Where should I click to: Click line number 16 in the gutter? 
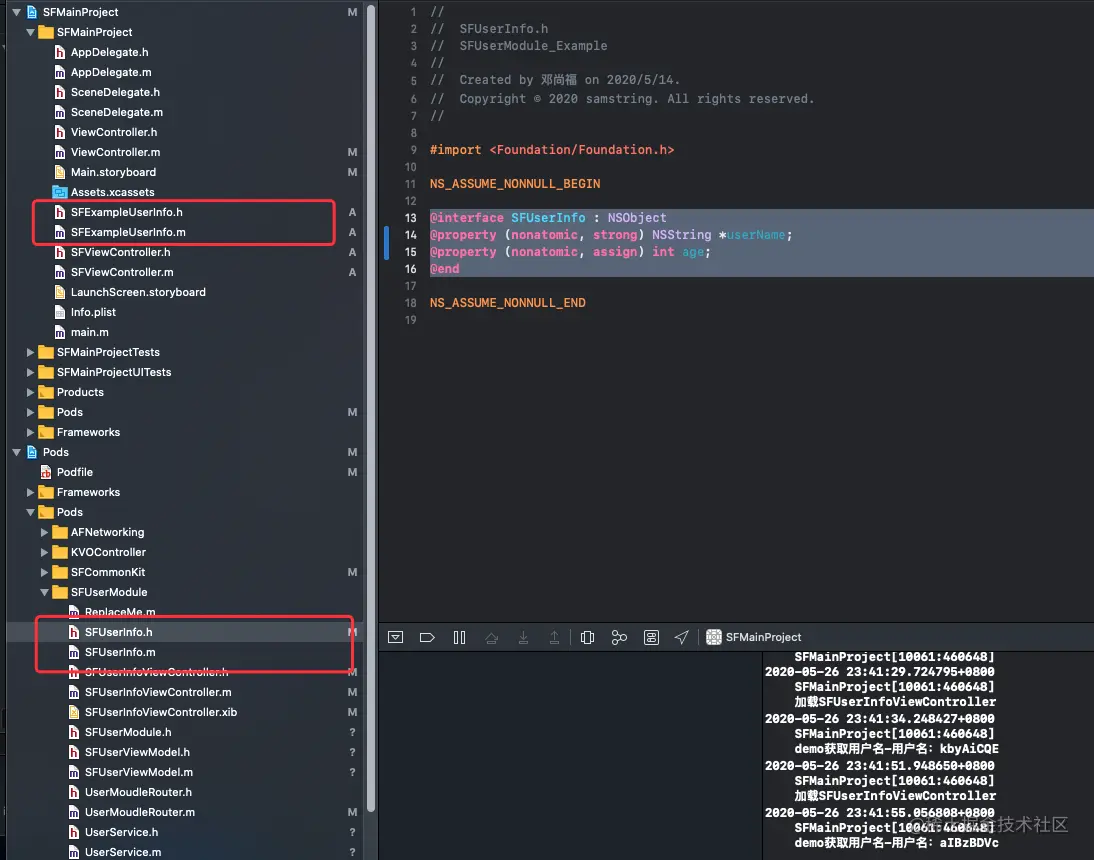click(x=410, y=269)
